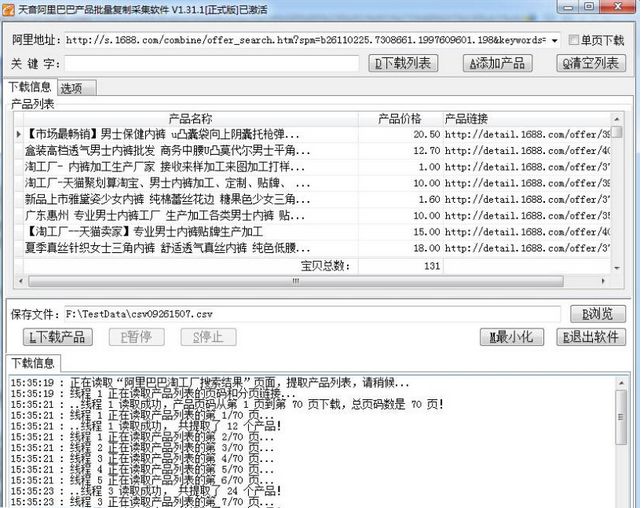Click price cell 1.60
The image size is (641, 508).
pos(401,199)
